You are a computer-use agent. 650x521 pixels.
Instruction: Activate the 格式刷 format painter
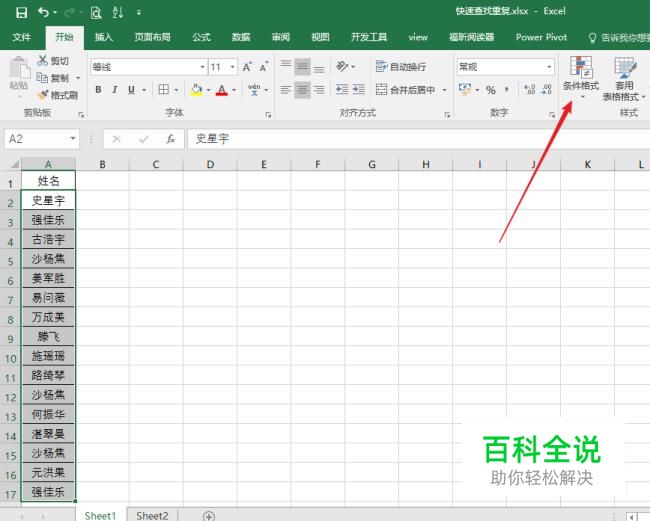(58, 95)
